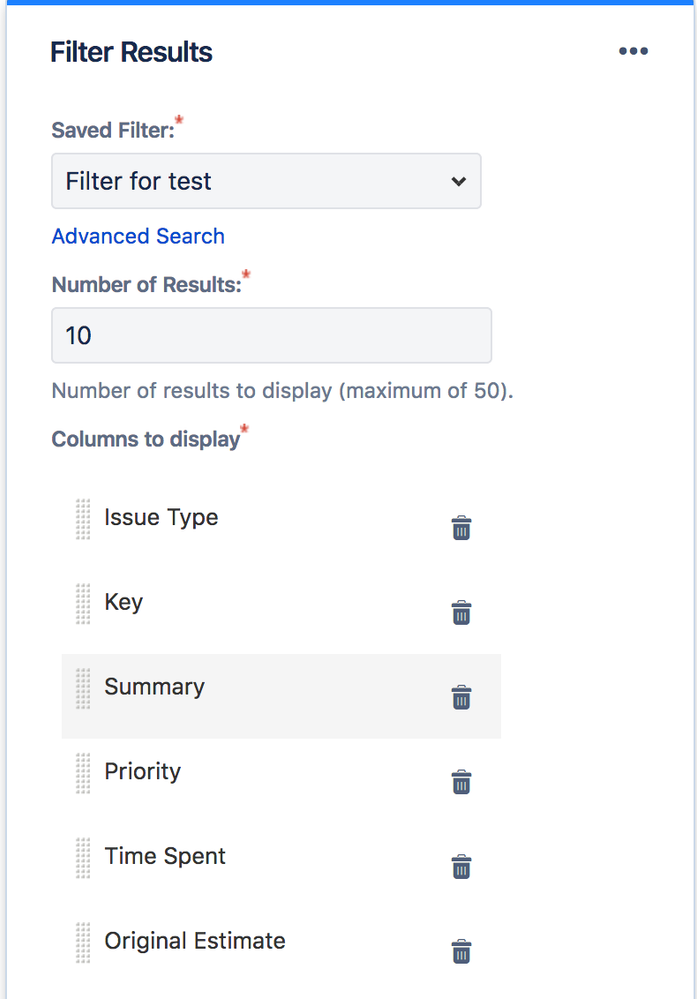The image size is (697, 999).
Task: Select the drag handle next to Summary
Action: pos(83,690)
